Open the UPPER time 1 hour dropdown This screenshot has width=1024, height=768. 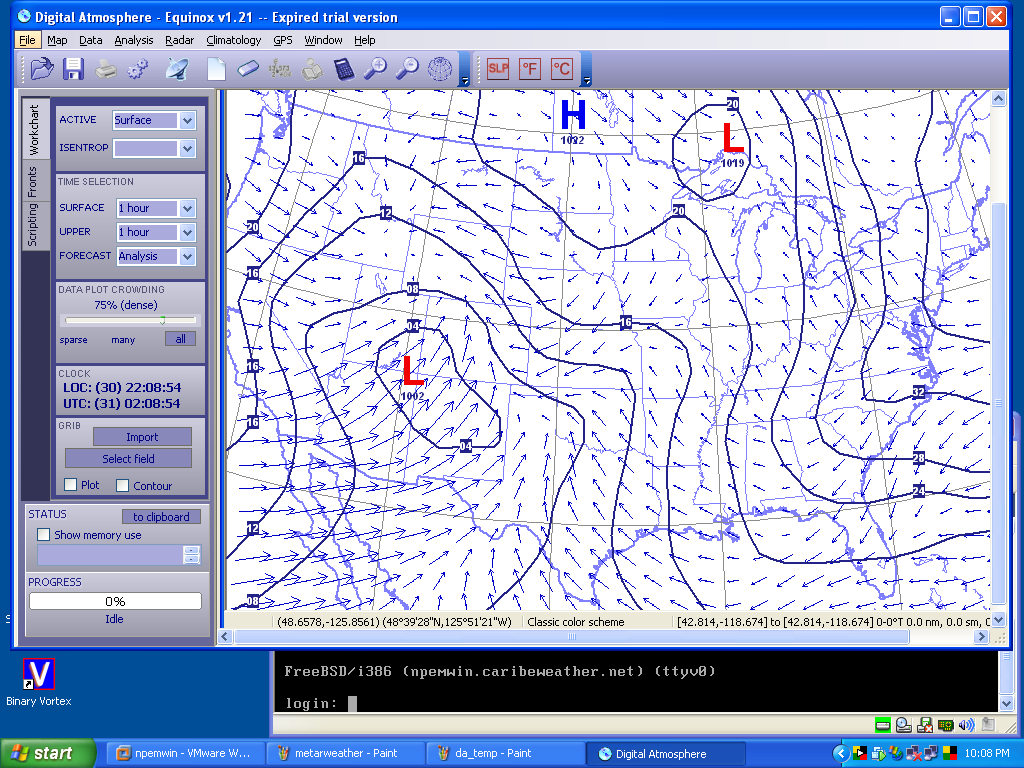[x=187, y=232]
